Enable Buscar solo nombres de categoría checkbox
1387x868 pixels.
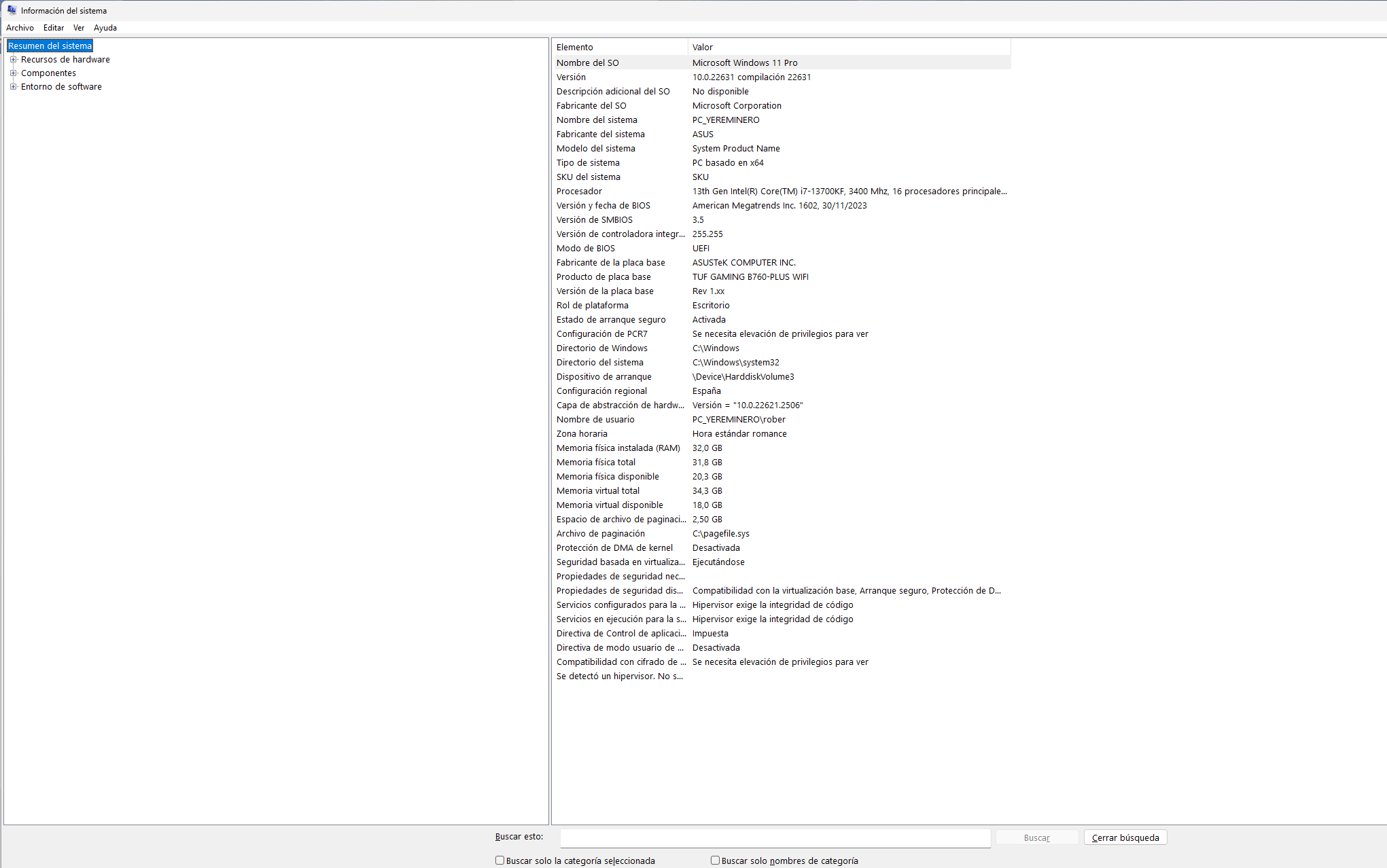715,861
